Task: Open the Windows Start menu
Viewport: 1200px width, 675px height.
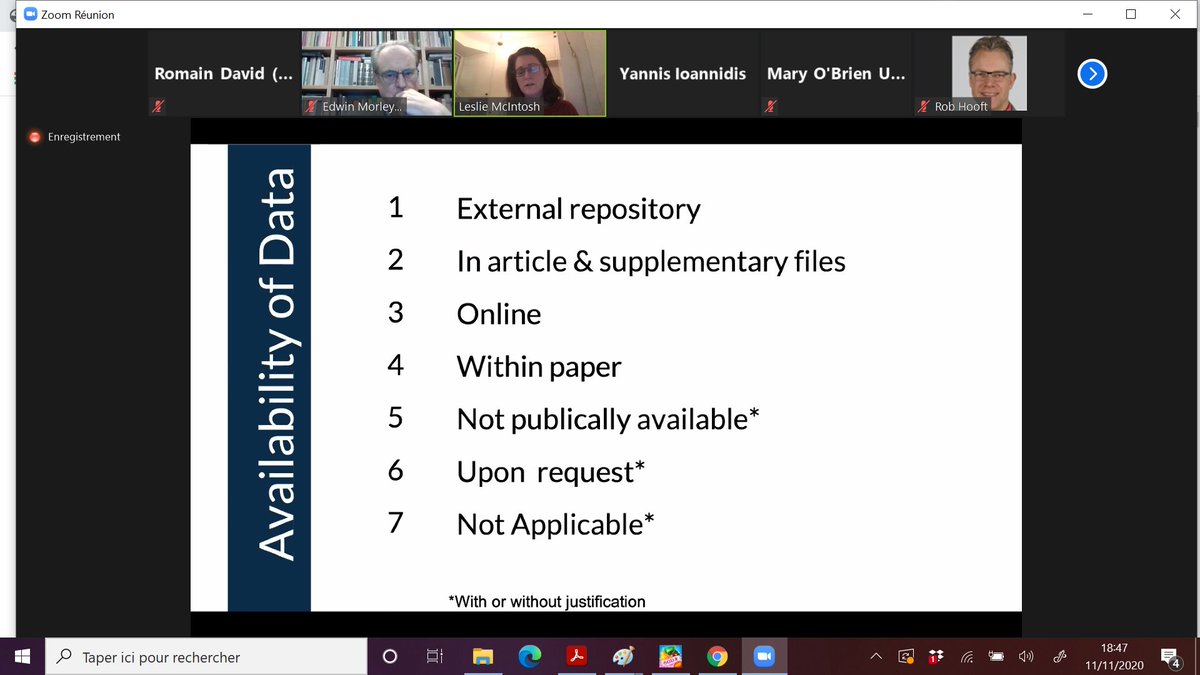Action: point(20,656)
